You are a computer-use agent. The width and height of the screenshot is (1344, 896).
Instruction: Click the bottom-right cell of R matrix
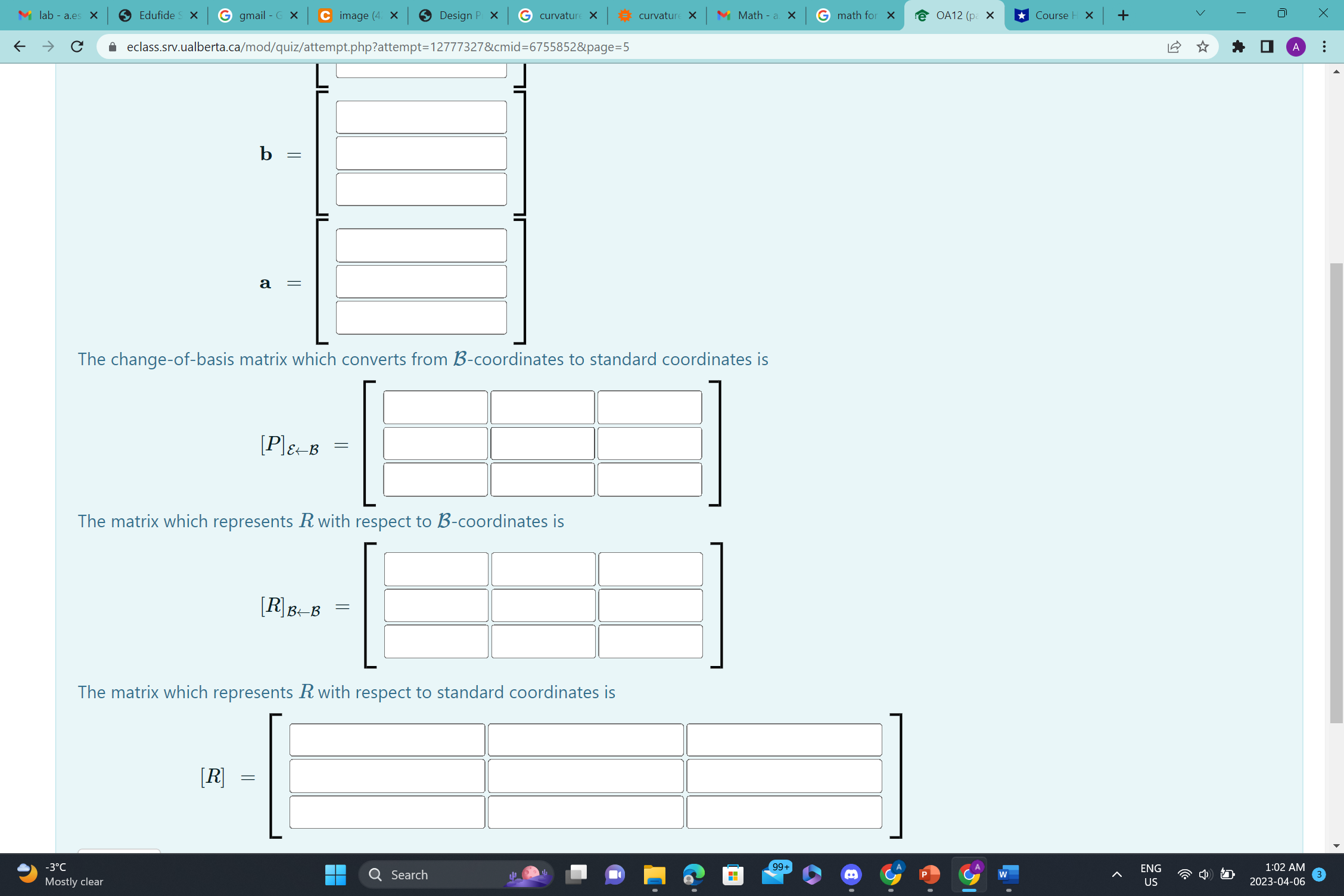[784, 812]
